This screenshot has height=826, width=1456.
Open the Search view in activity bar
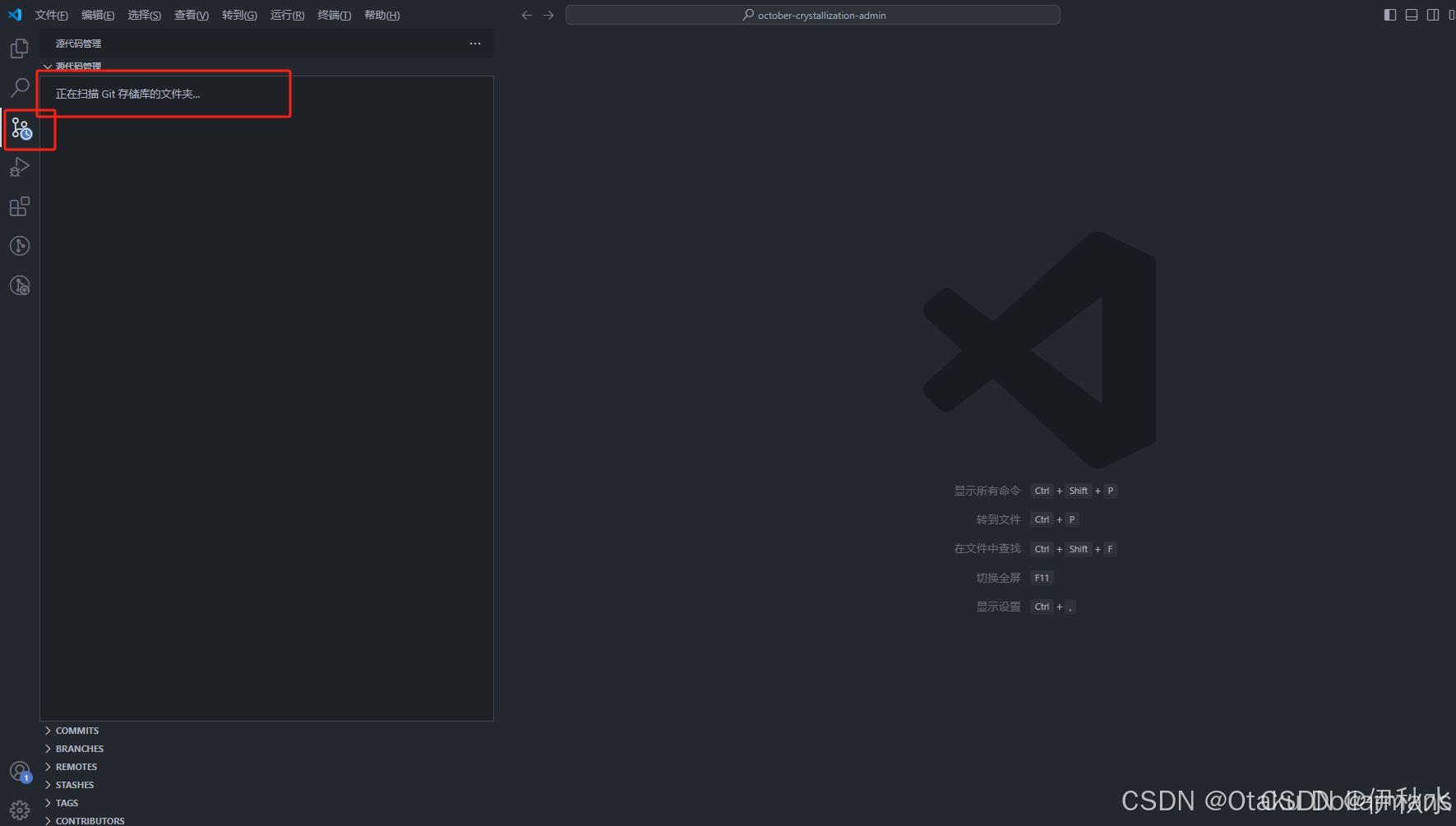tap(20, 87)
